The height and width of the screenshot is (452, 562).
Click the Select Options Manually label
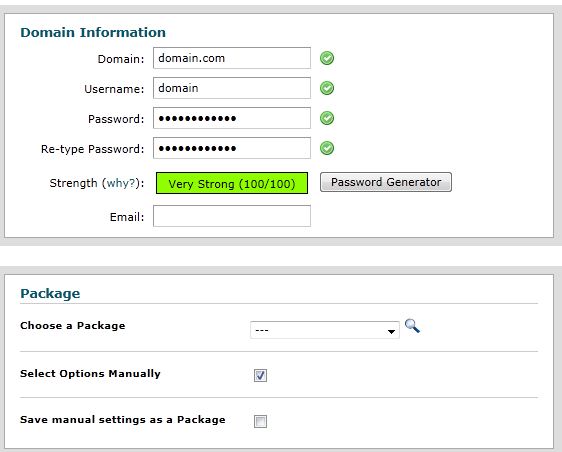[90, 374]
